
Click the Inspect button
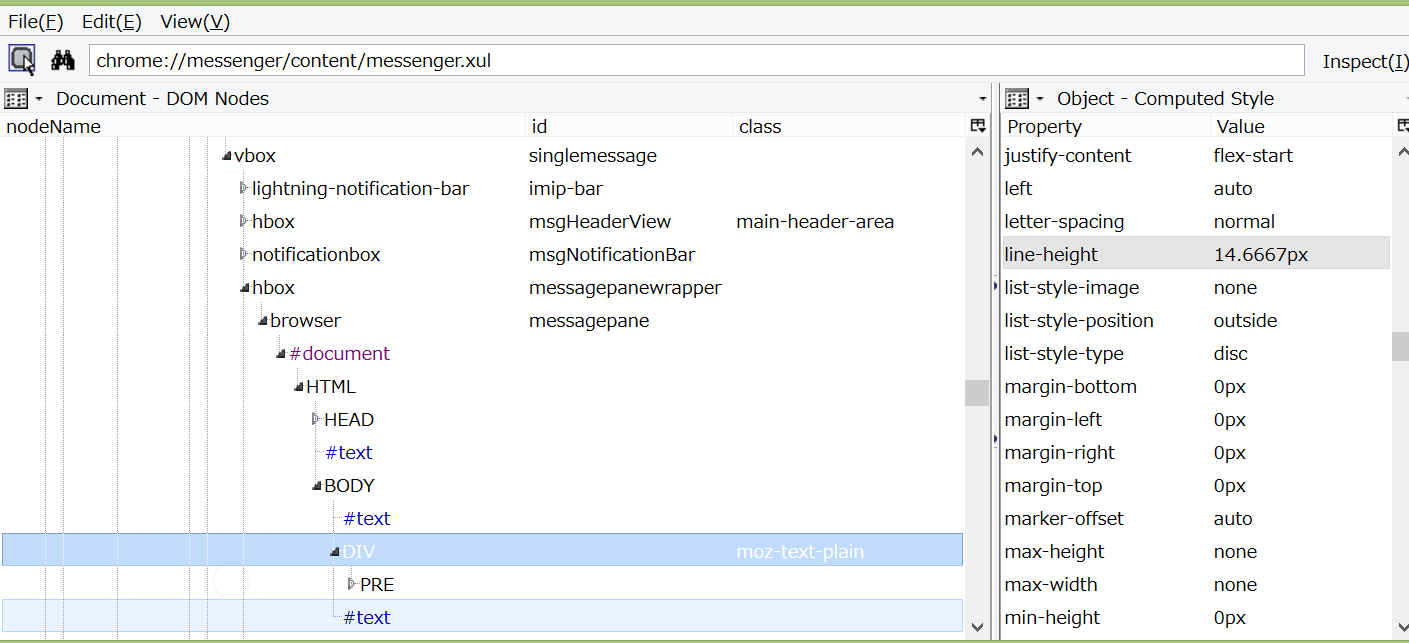[1364, 62]
